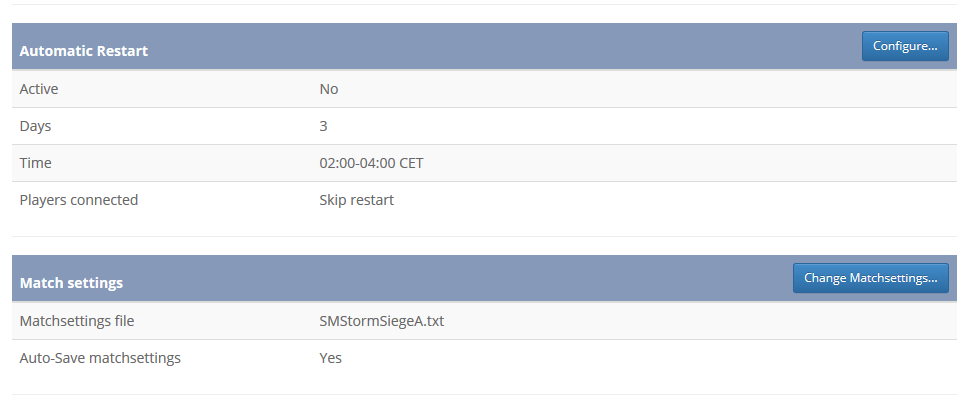
Task: Click the Matchsettings file label
Action: (x=77, y=321)
